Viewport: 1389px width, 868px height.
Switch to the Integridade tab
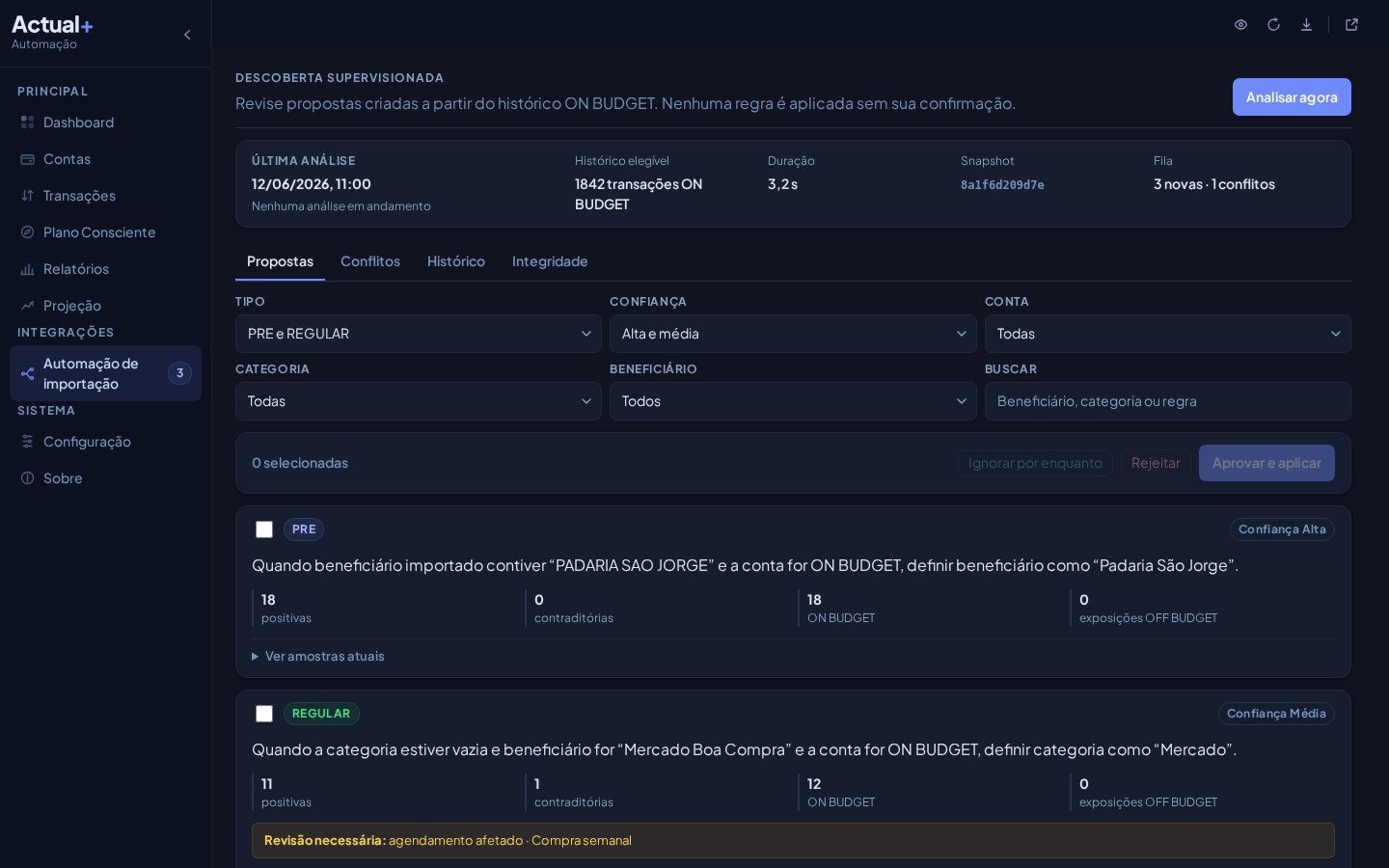[x=550, y=261]
